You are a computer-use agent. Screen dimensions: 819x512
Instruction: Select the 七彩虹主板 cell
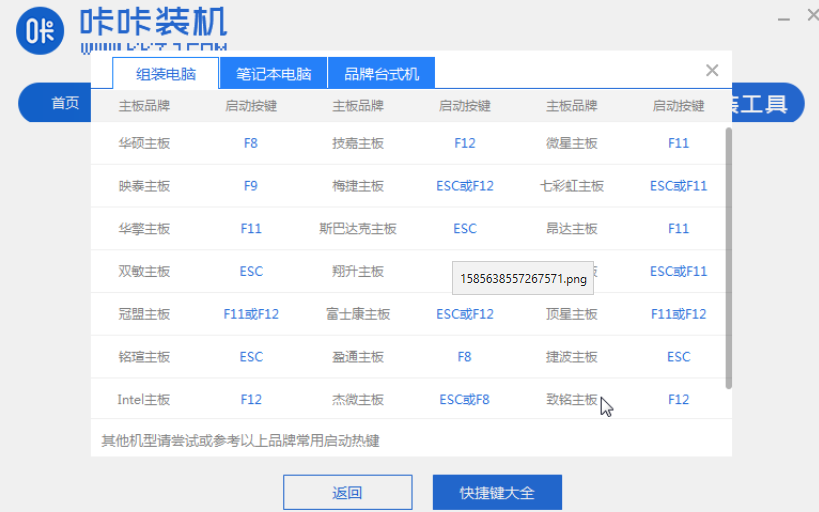[x=571, y=186]
